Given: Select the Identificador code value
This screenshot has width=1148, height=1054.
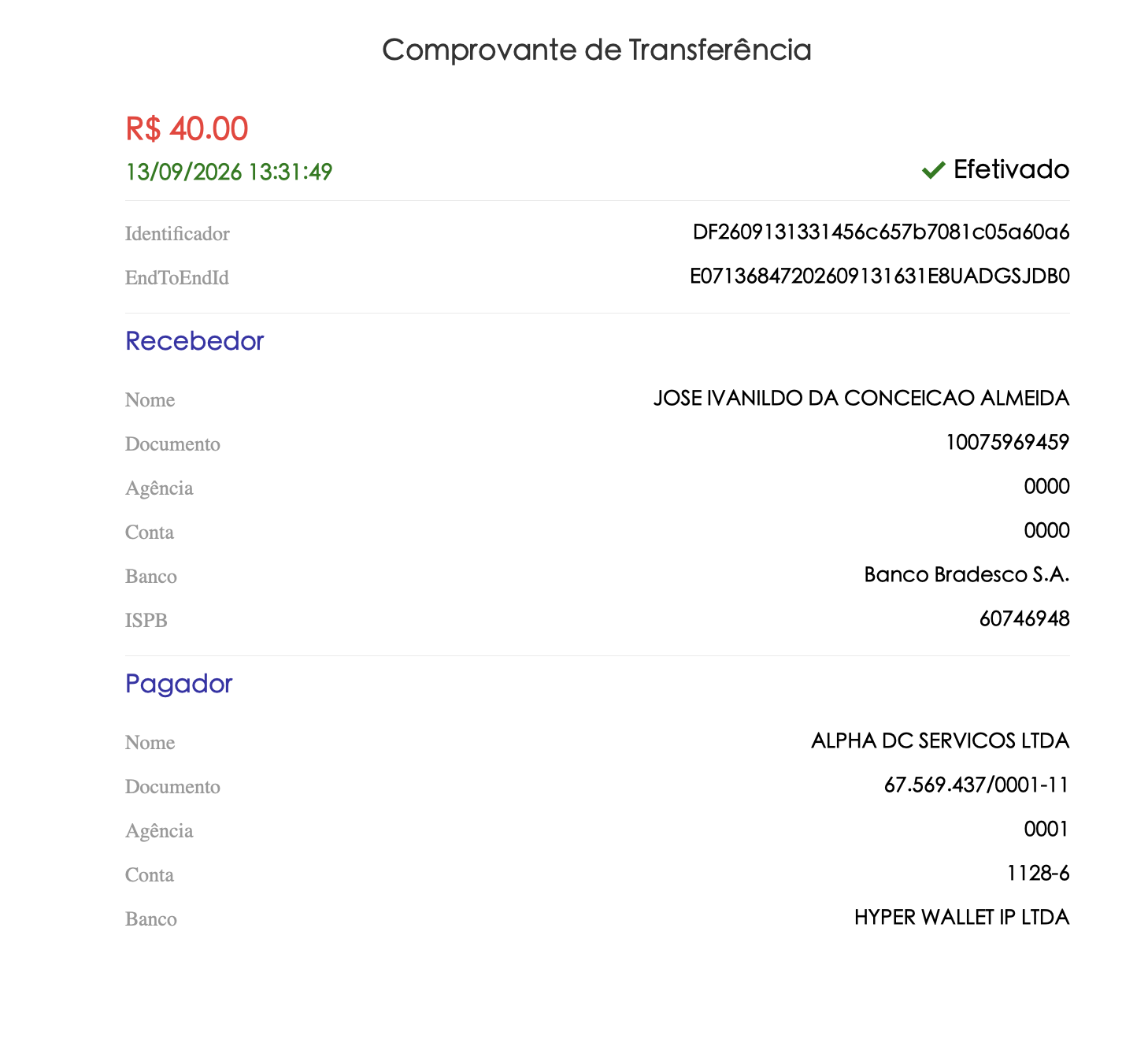Looking at the screenshot, I should (x=881, y=232).
